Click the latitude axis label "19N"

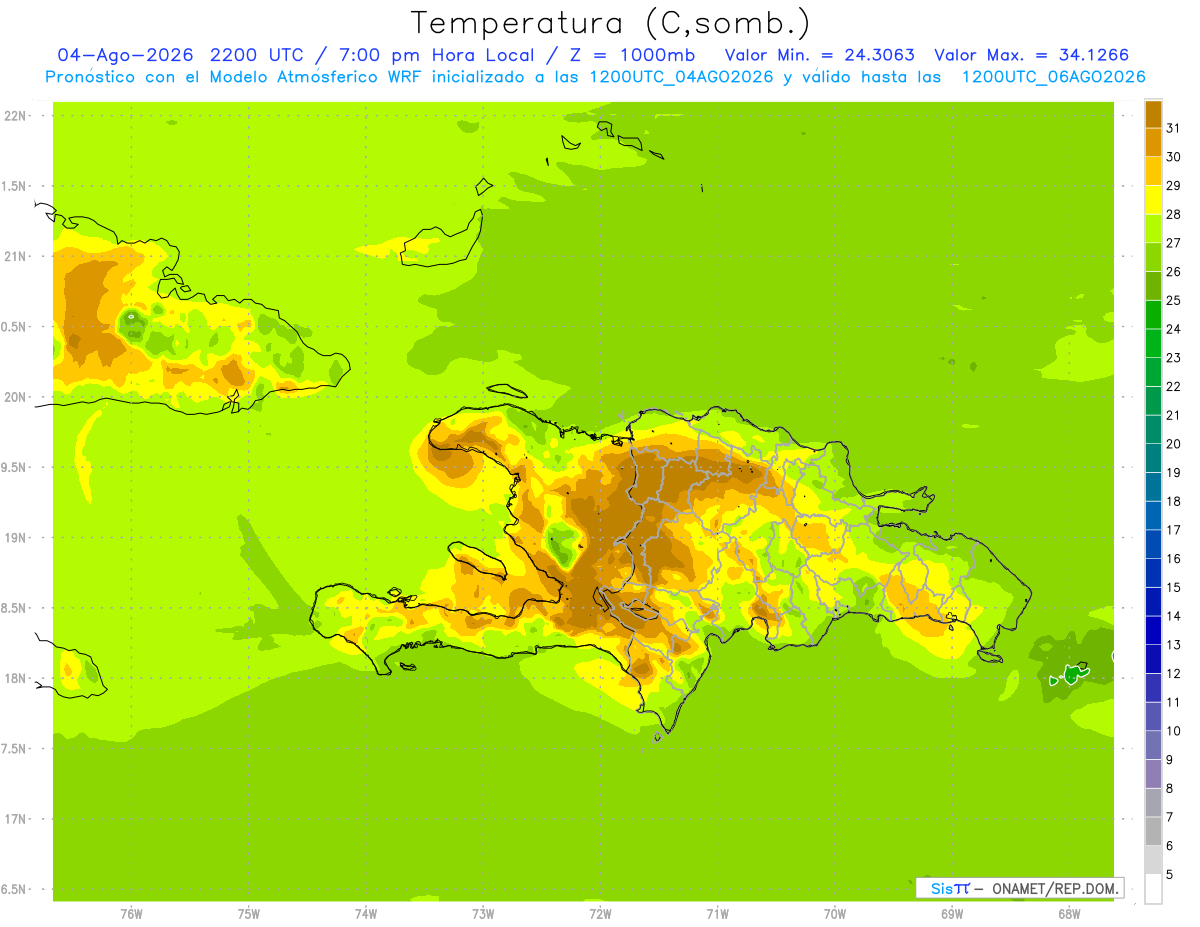15,537
